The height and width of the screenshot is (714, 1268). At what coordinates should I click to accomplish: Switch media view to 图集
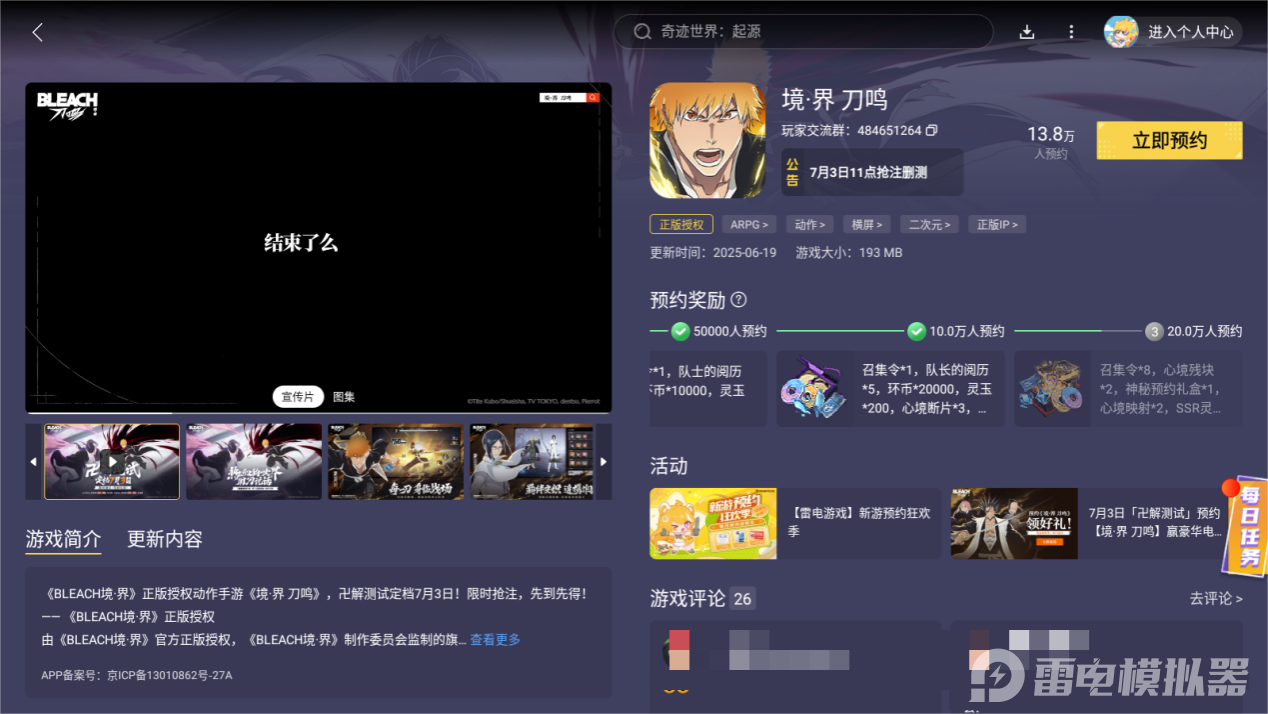pos(344,396)
